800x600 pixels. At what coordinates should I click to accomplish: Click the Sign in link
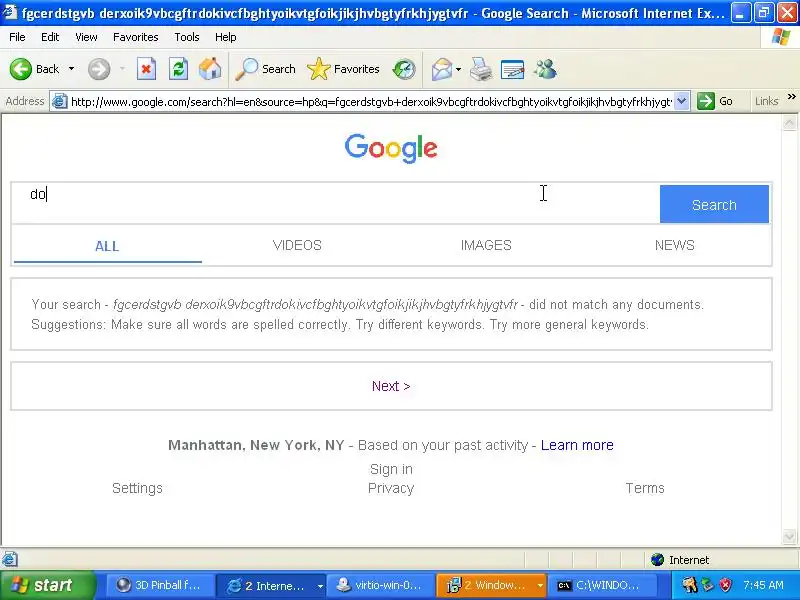click(x=391, y=469)
